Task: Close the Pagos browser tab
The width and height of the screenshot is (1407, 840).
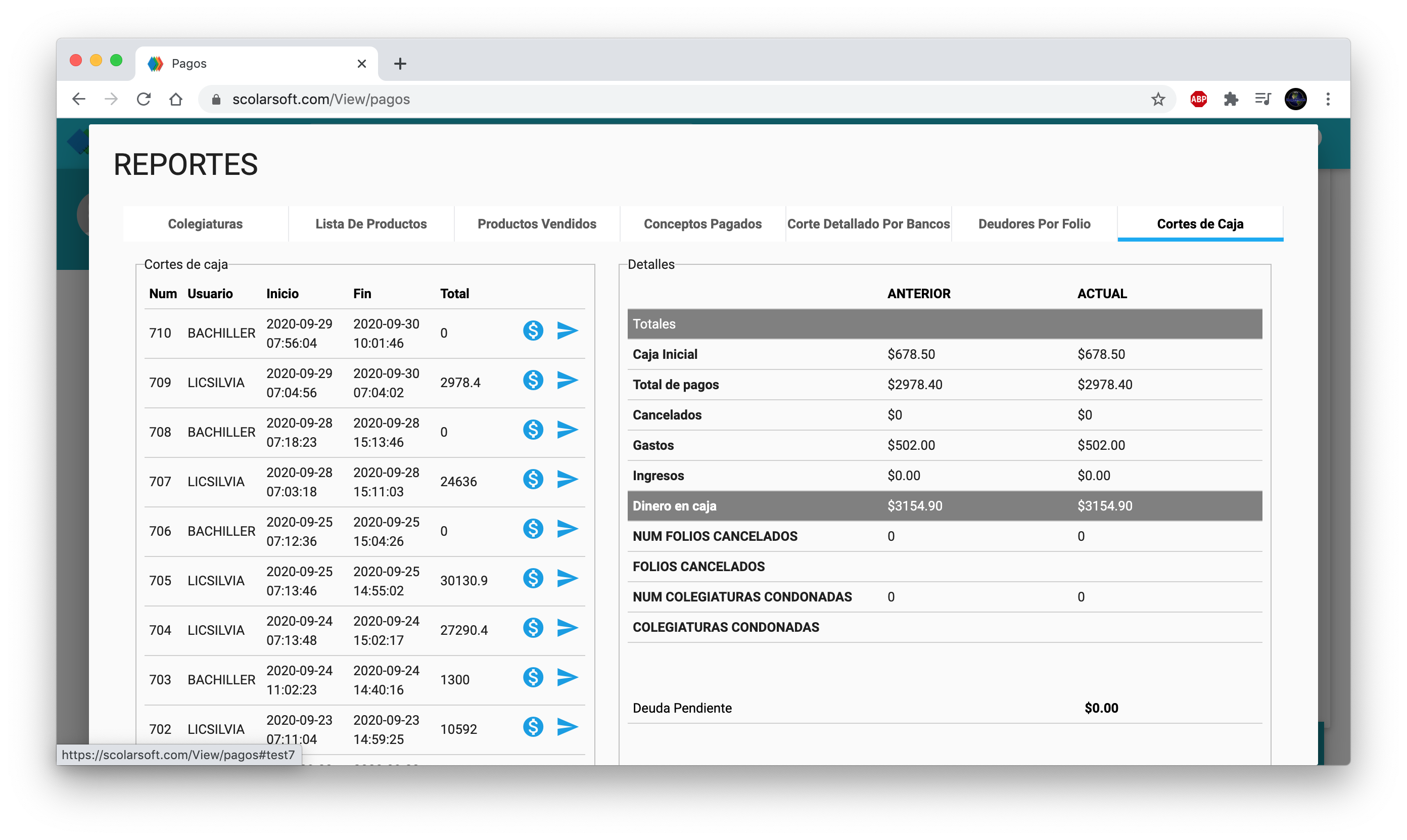Action: click(x=362, y=63)
